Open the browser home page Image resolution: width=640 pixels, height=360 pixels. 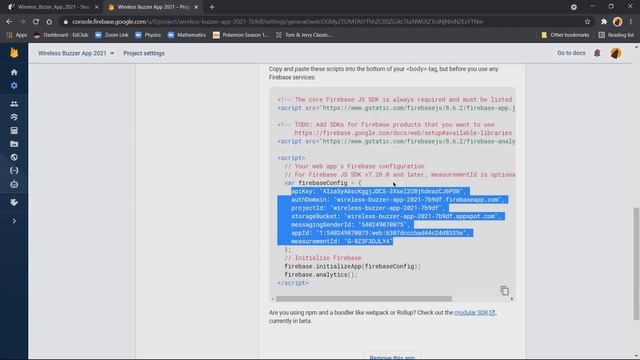pyautogui.click(x=49, y=22)
